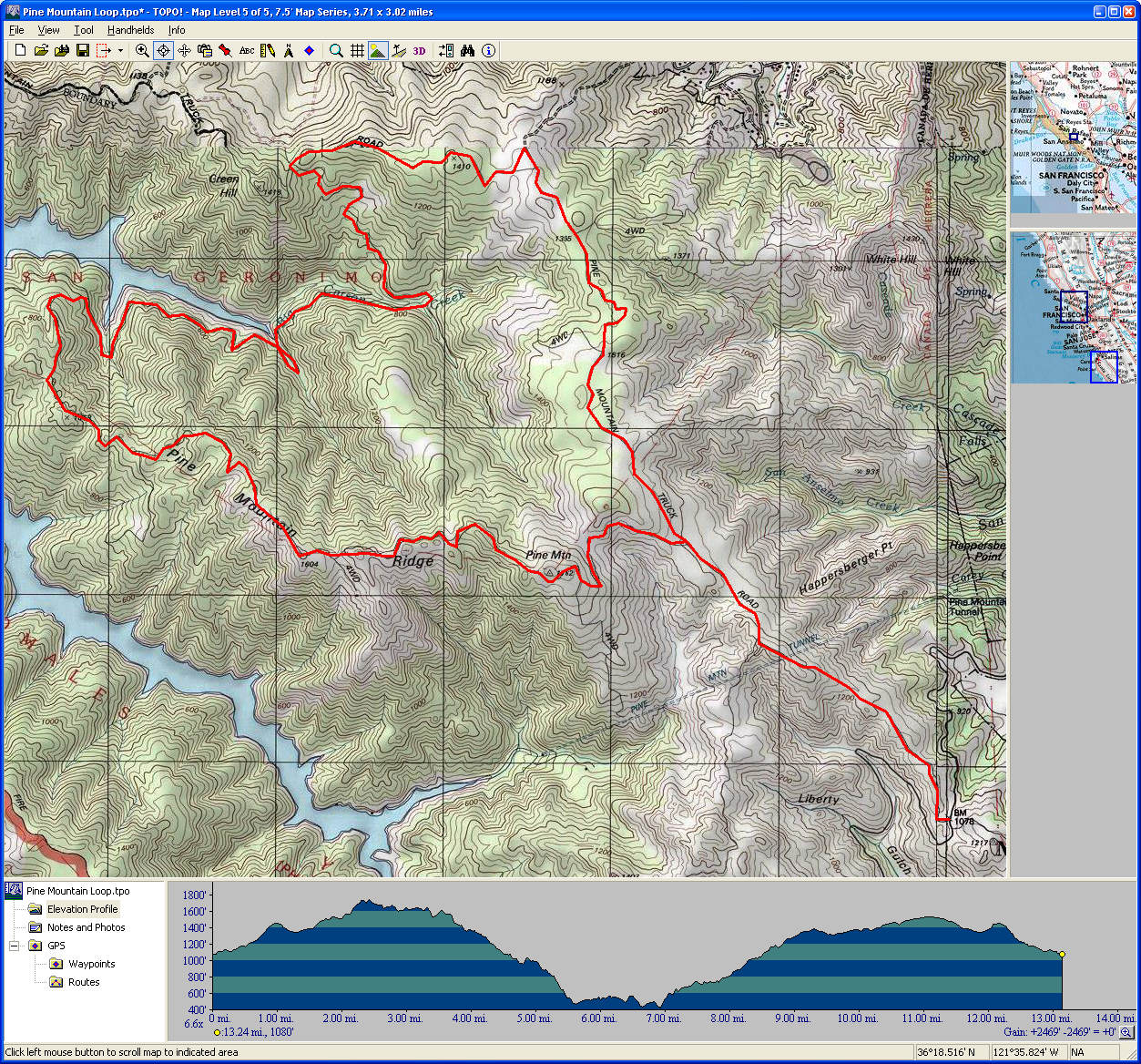The width and height of the screenshot is (1141, 1064).
Task: Select the red pushpin waypoint tool
Action: pyautogui.click(x=225, y=51)
